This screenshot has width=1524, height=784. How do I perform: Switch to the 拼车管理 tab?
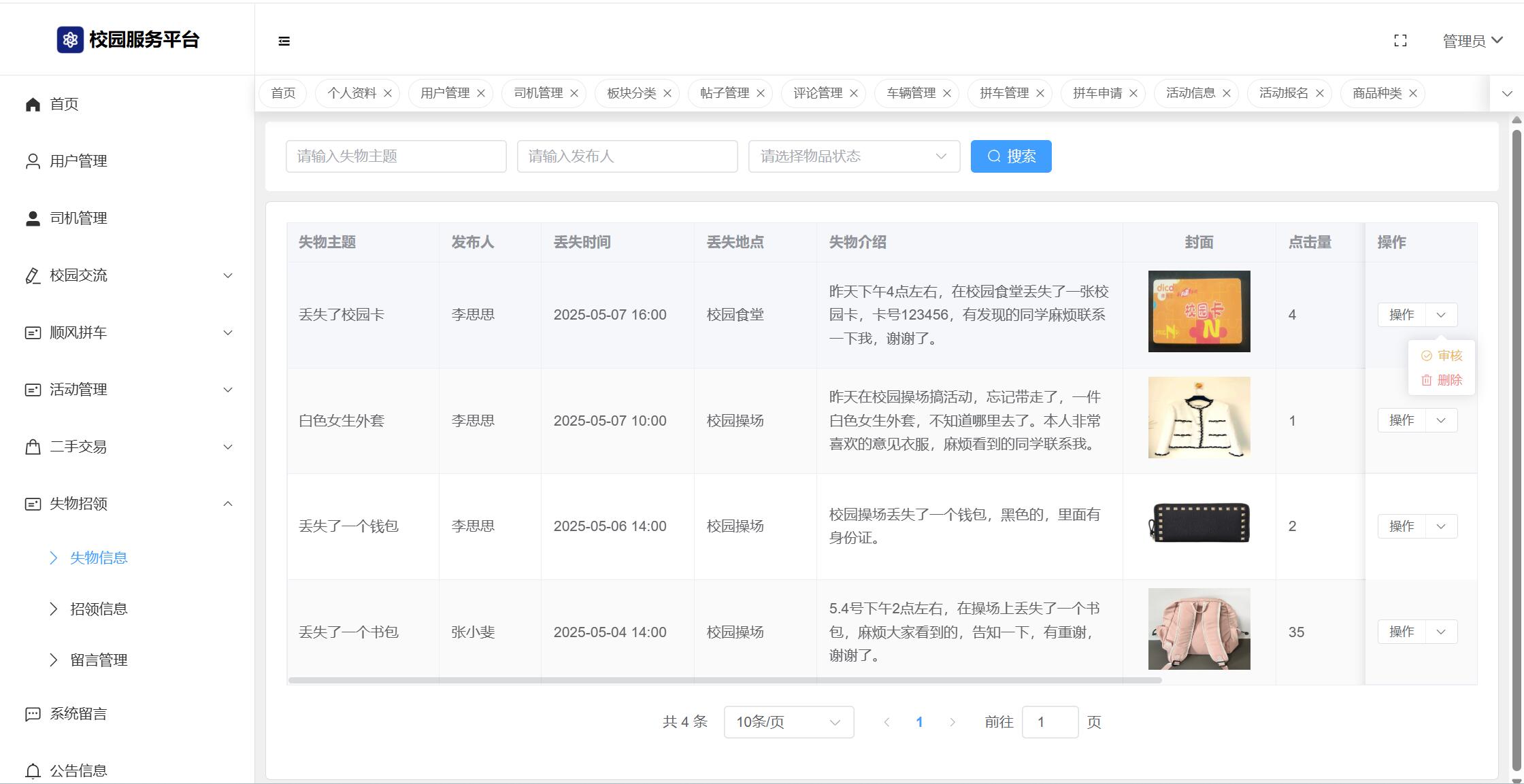click(x=1004, y=94)
